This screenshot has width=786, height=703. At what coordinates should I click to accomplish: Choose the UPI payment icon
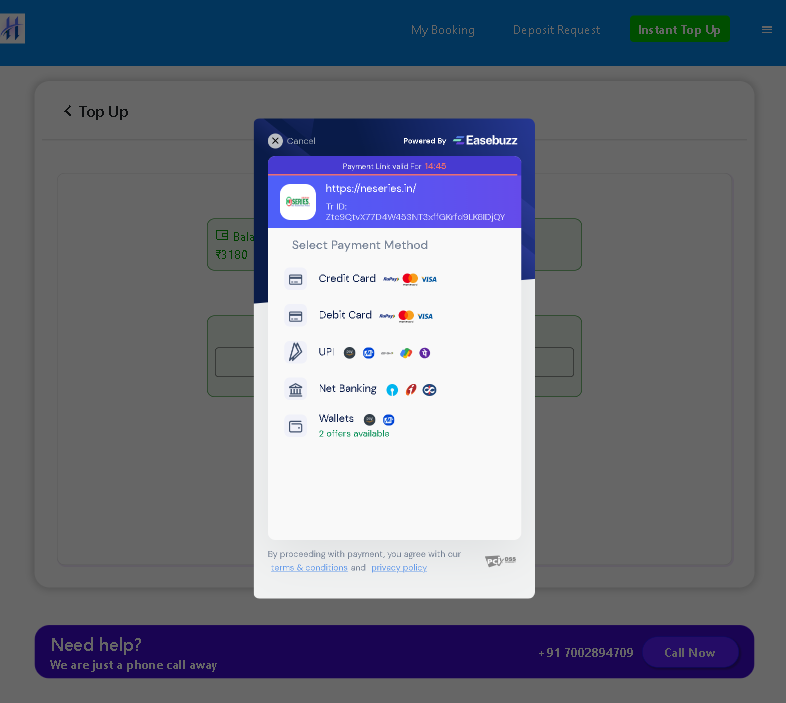295,352
